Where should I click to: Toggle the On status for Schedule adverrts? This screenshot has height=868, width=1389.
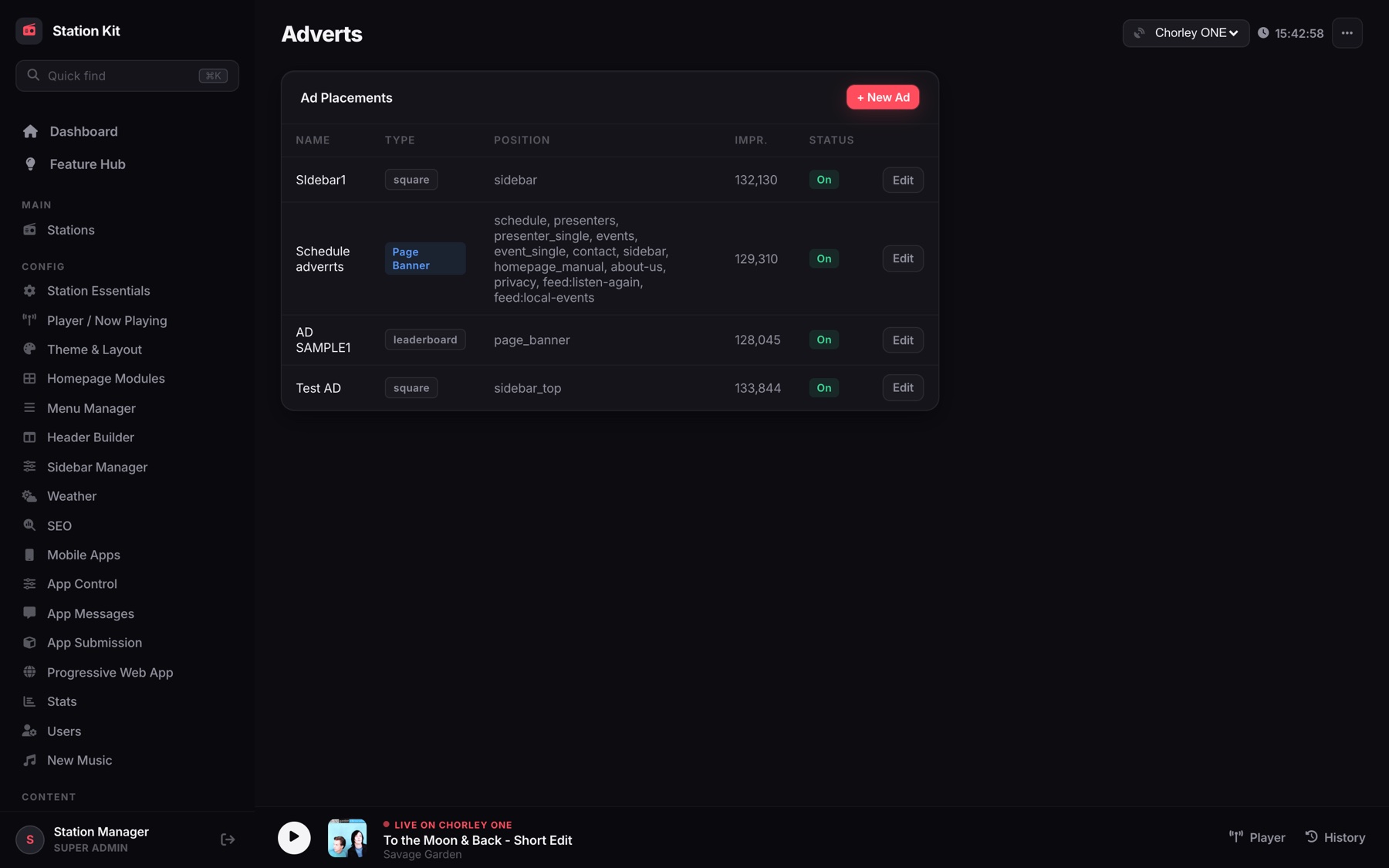point(824,258)
